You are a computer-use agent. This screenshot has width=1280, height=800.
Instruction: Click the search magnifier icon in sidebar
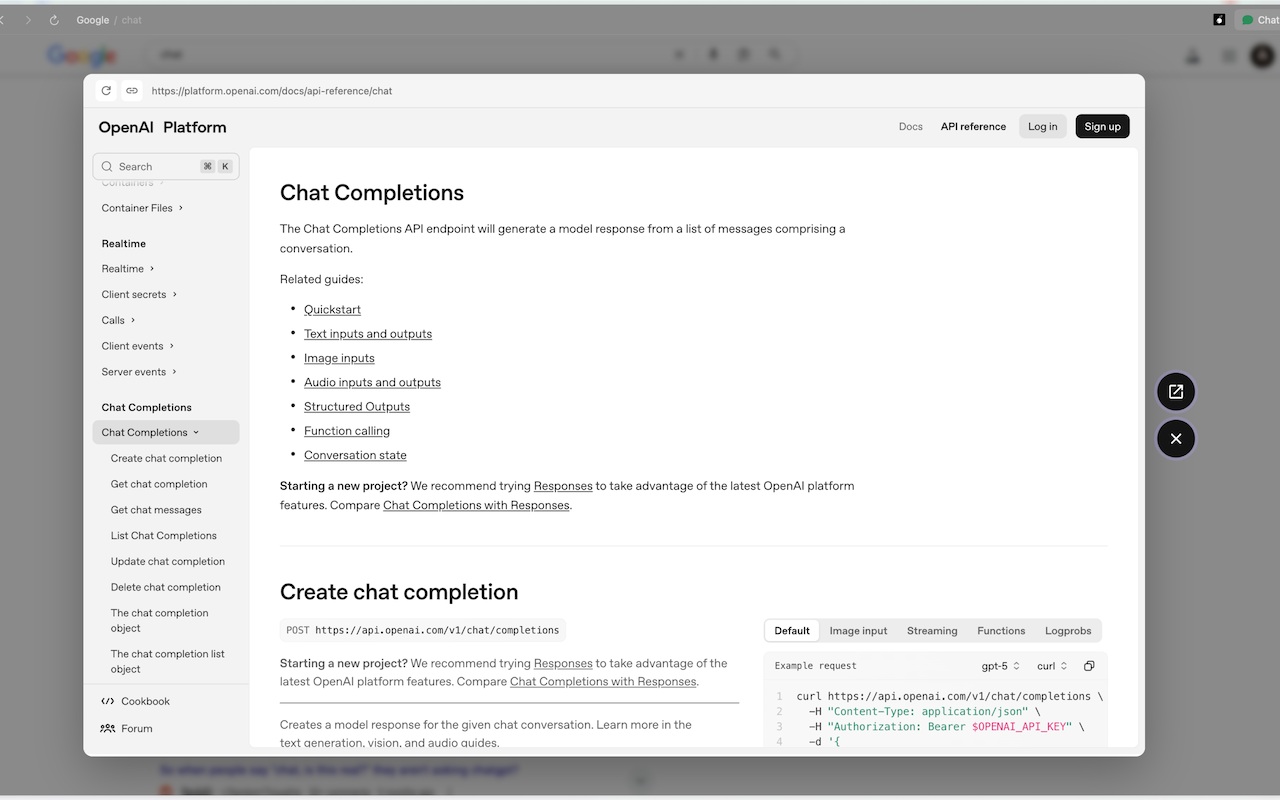point(107,167)
